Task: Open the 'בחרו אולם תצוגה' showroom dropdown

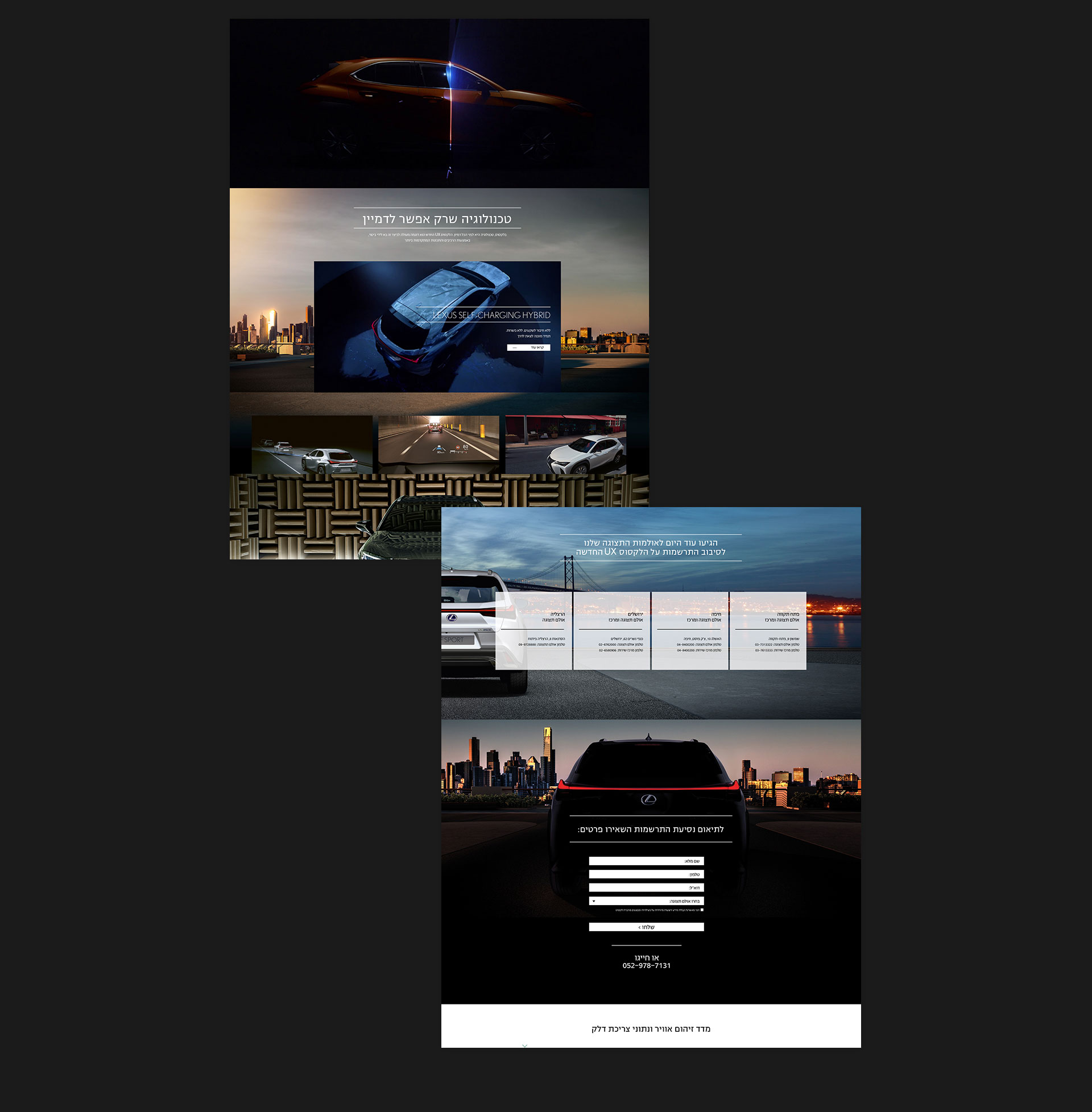Action: [646, 901]
